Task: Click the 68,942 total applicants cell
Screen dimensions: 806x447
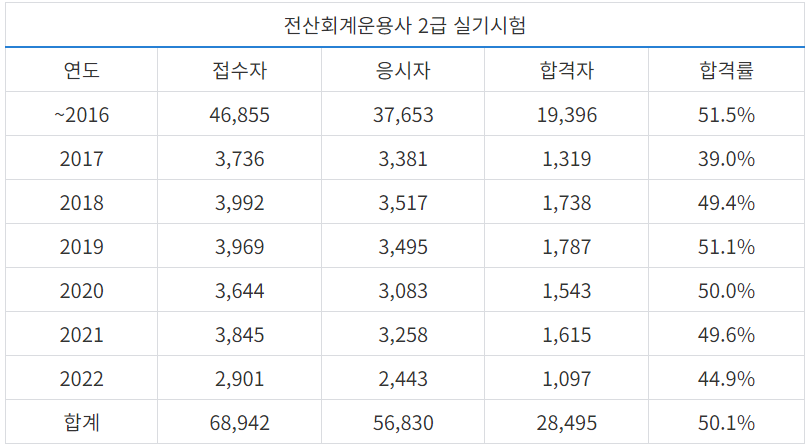Action: click(240, 422)
